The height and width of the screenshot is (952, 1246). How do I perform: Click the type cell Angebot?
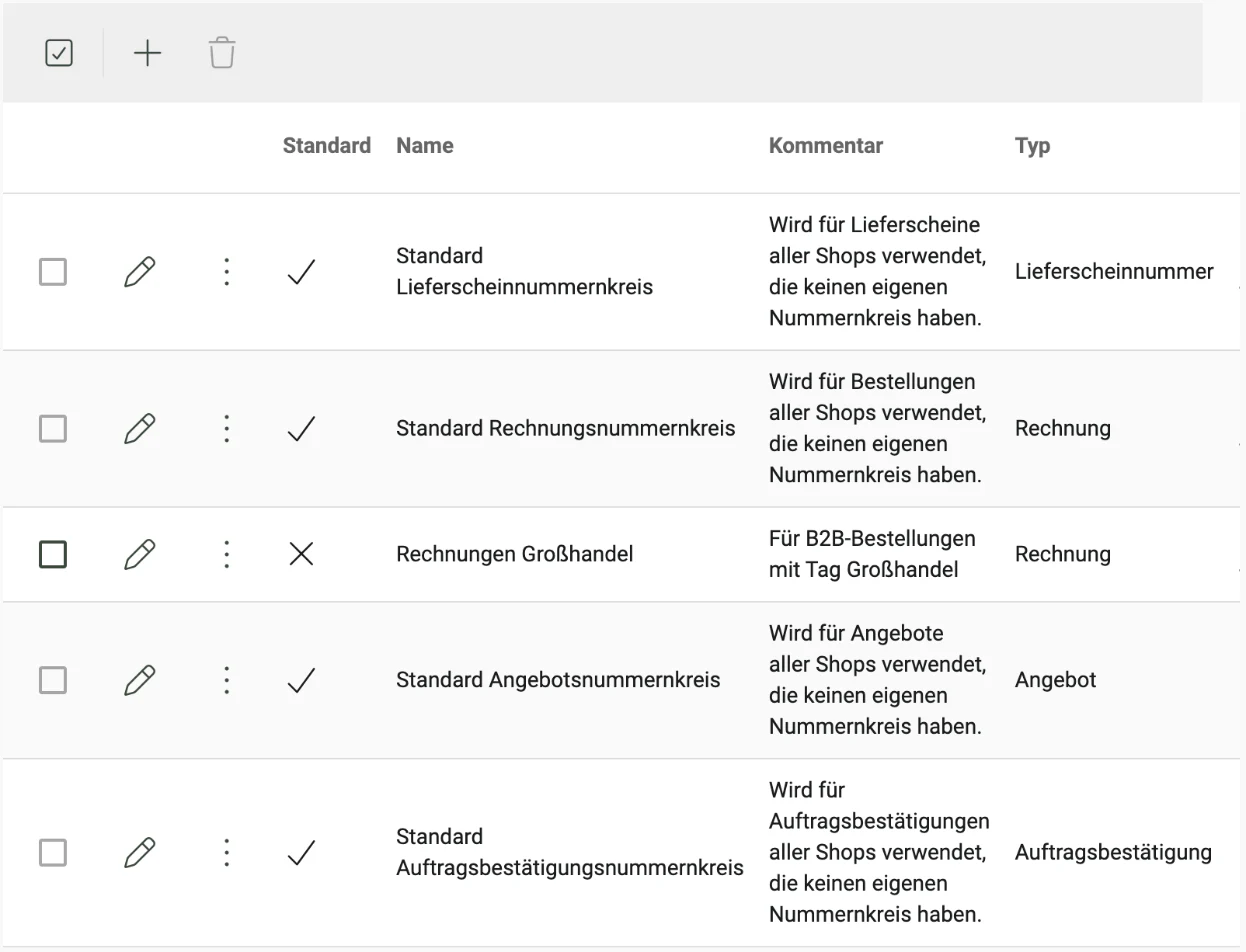(1055, 680)
